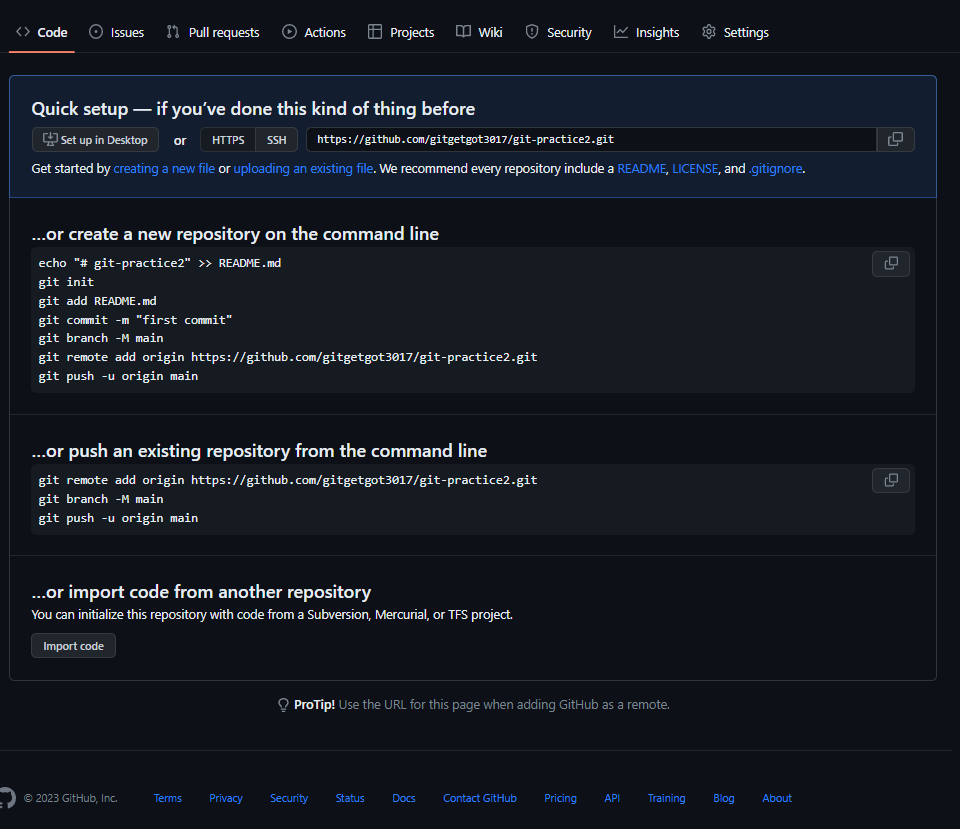This screenshot has width=960, height=829.
Task: Copy the push existing repository commands
Action: 891,480
